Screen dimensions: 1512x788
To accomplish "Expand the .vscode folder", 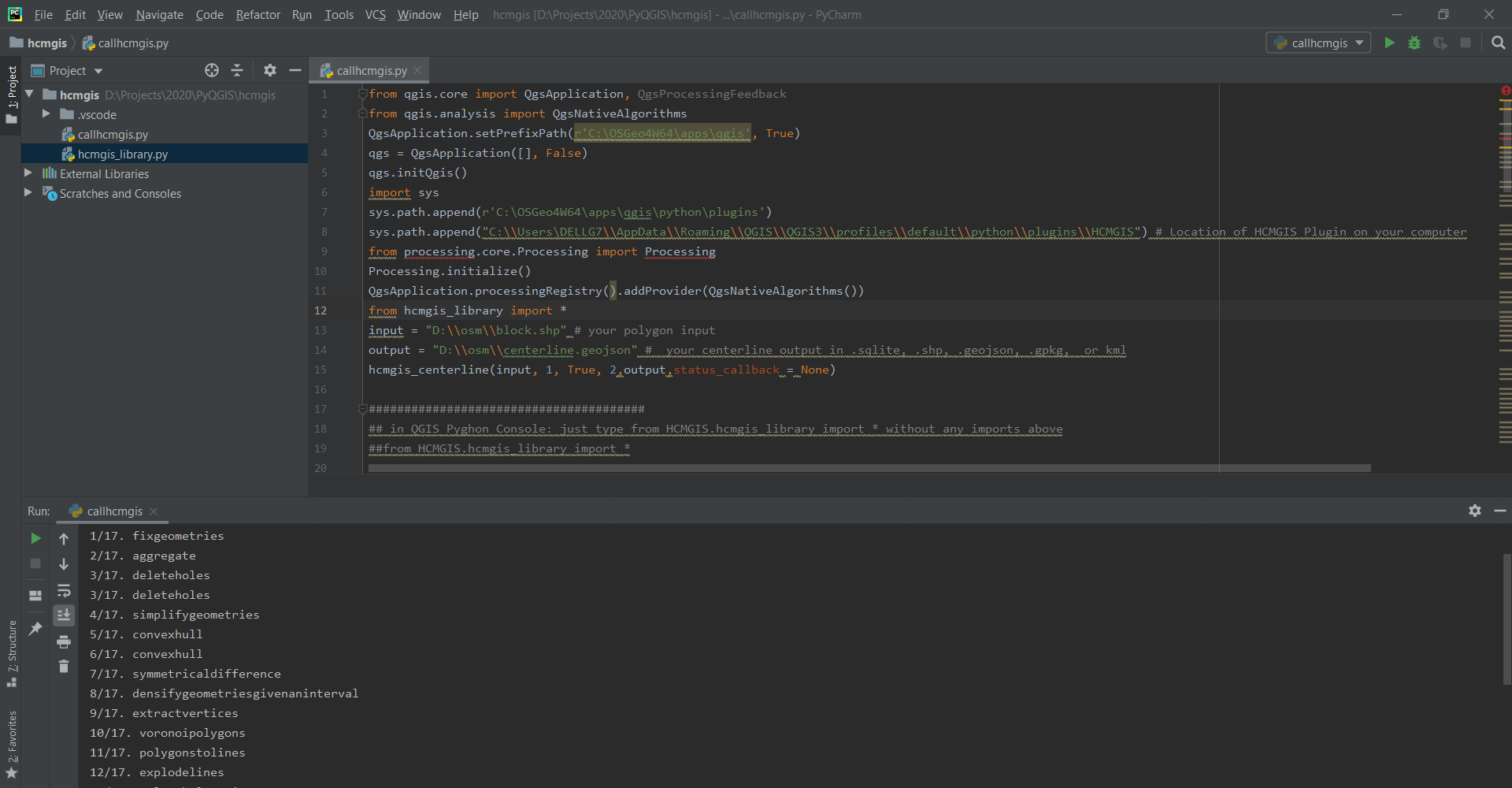I will pos(46,114).
